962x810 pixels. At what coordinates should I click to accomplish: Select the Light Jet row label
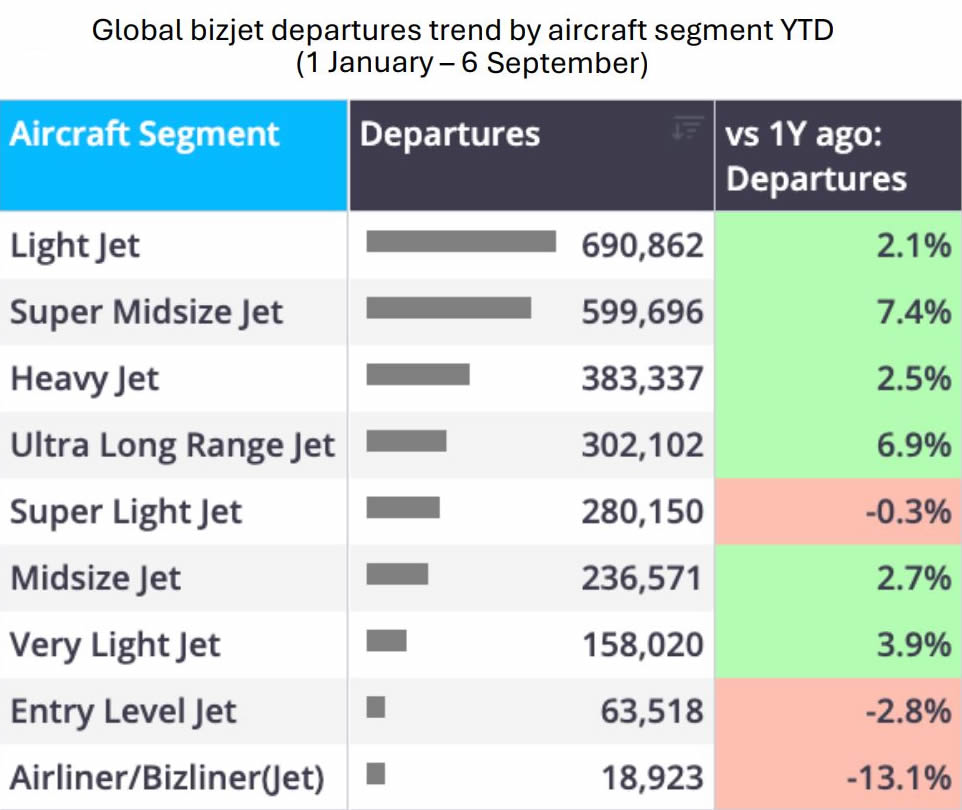pyautogui.click(x=75, y=245)
